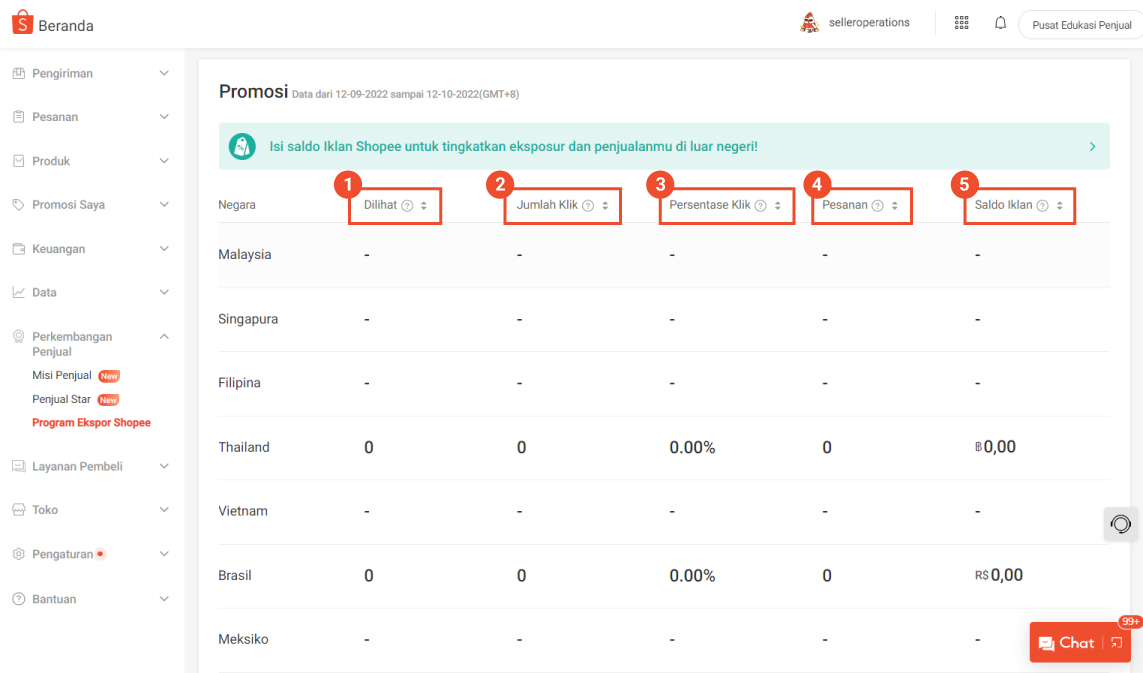Image resolution: width=1143 pixels, height=673 pixels.
Task: Open the apps grid icon near the bell
Action: (961, 22)
